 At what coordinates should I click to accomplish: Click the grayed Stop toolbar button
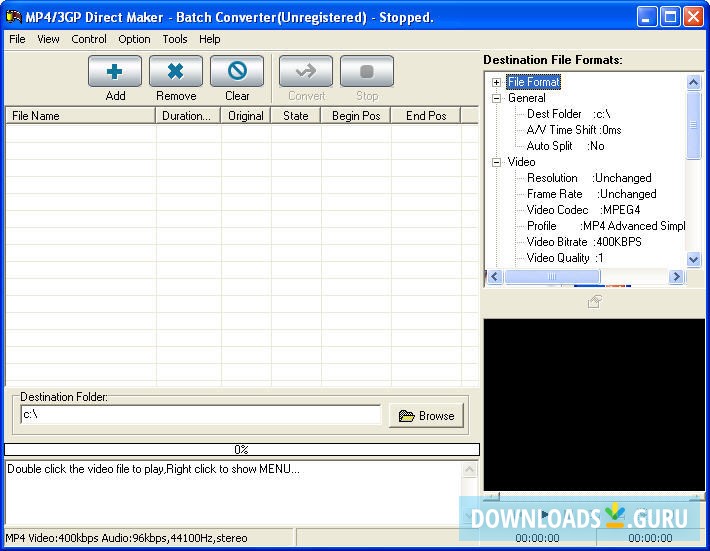(x=367, y=72)
